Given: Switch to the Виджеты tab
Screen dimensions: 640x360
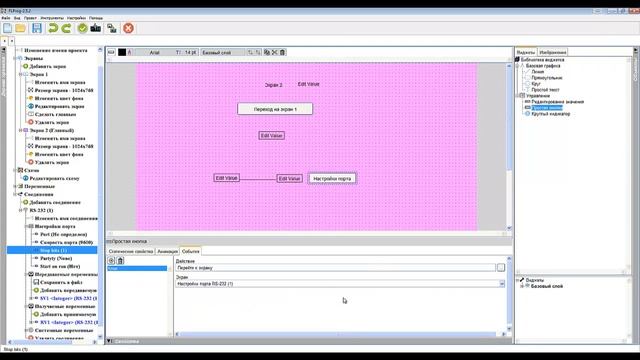Looking at the screenshot, I should pos(526,52).
